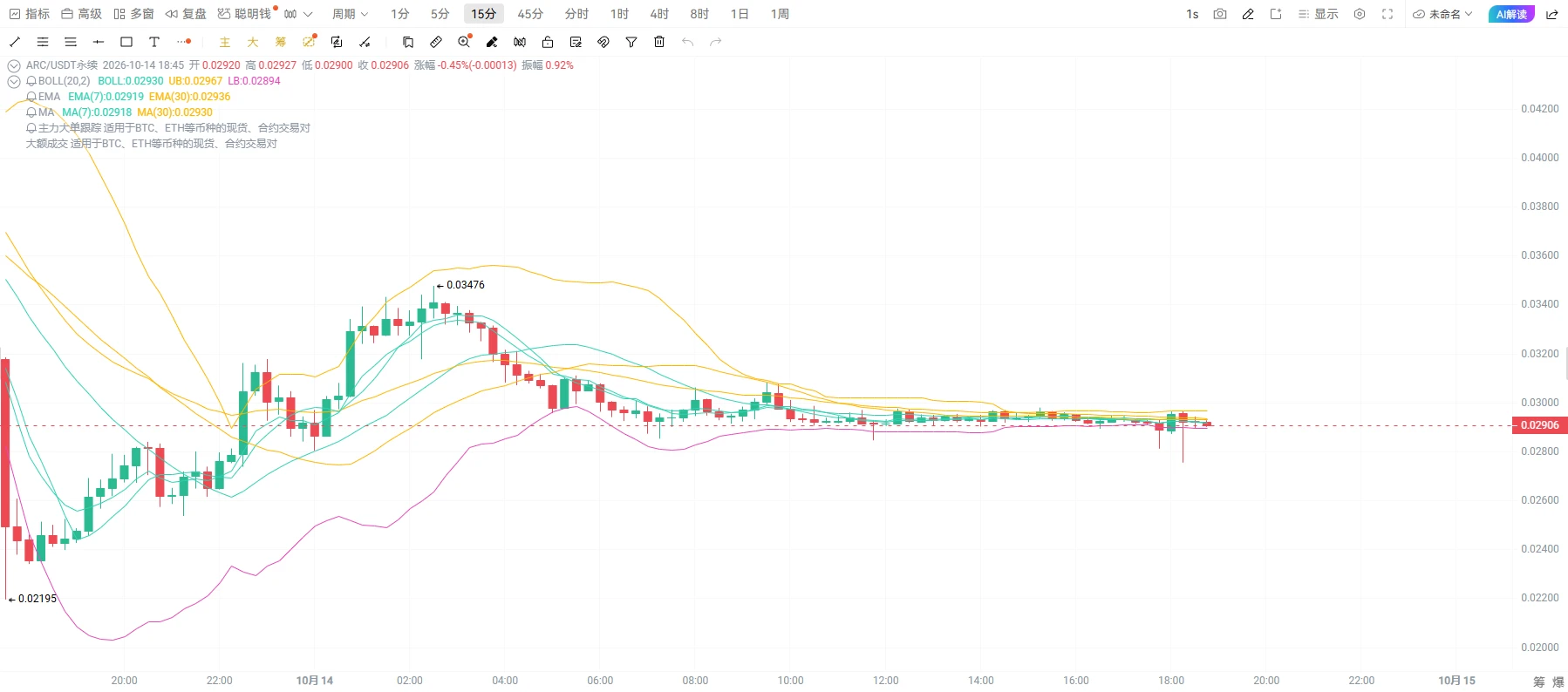Click the AI解读 button

(1511, 14)
